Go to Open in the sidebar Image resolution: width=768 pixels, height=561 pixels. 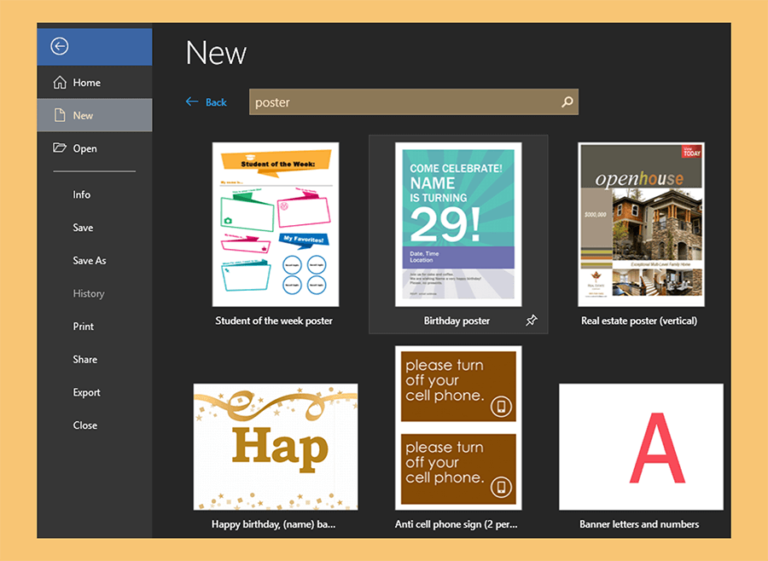tap(95, 148)
